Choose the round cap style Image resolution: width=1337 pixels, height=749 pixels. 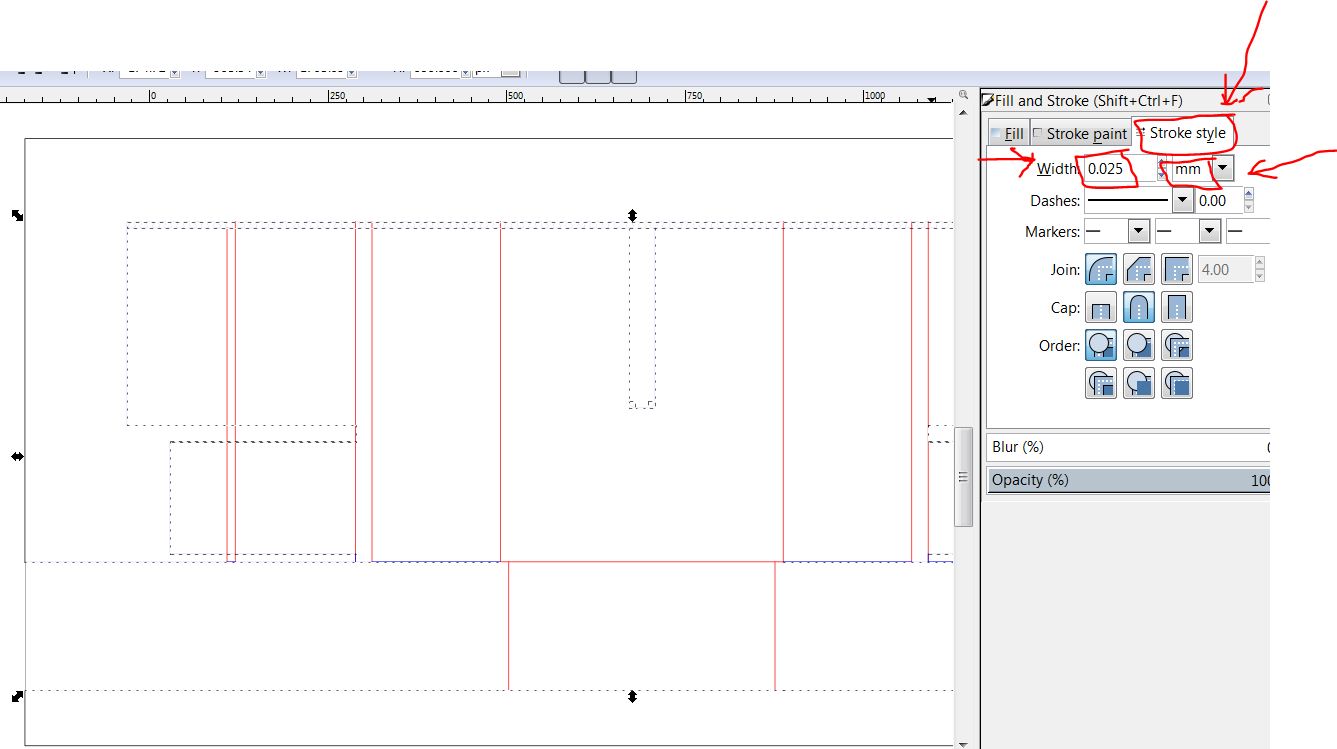point(1139,308)
